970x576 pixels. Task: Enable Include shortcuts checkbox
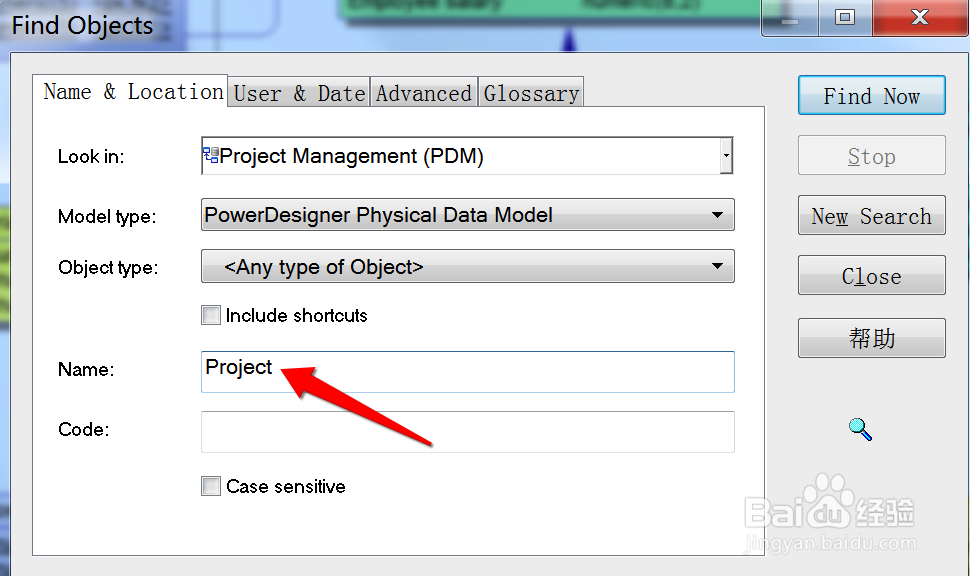(x=211, y=315)
